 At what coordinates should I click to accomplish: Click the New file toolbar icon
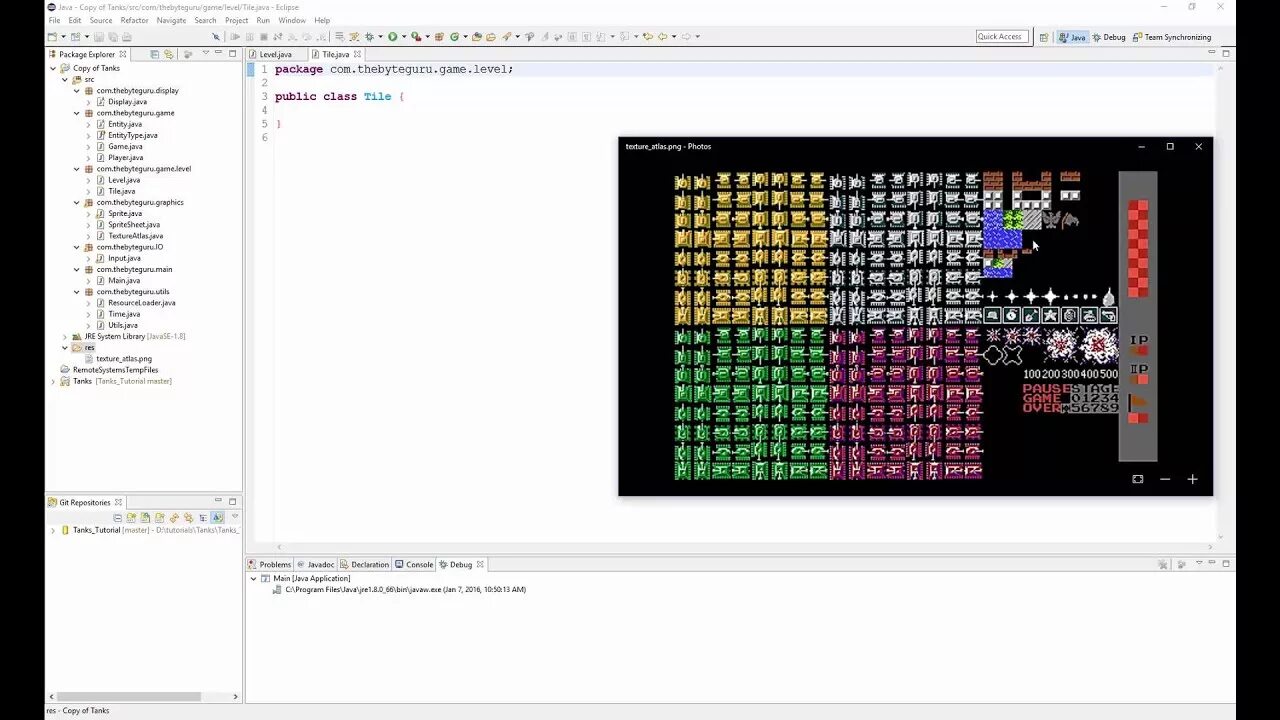pyautogui.click(x=52, y=37)
